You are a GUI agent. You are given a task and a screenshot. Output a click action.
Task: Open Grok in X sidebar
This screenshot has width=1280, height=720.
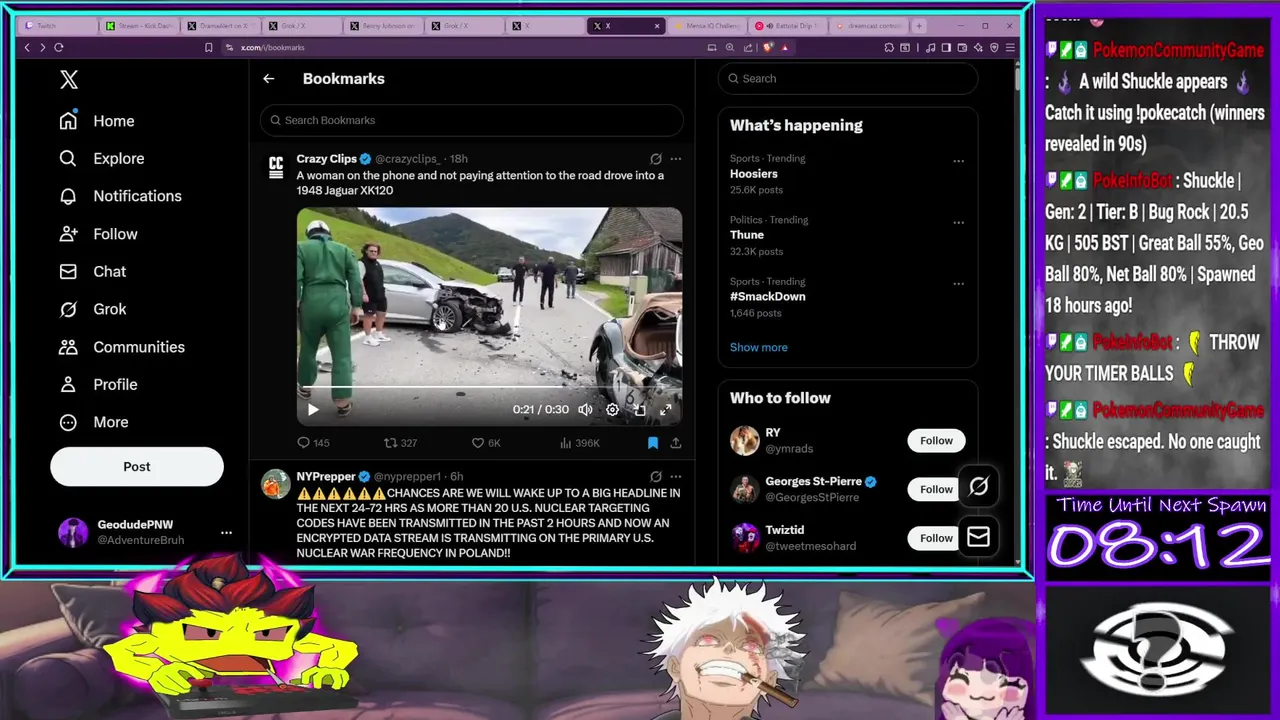point(93,309)
